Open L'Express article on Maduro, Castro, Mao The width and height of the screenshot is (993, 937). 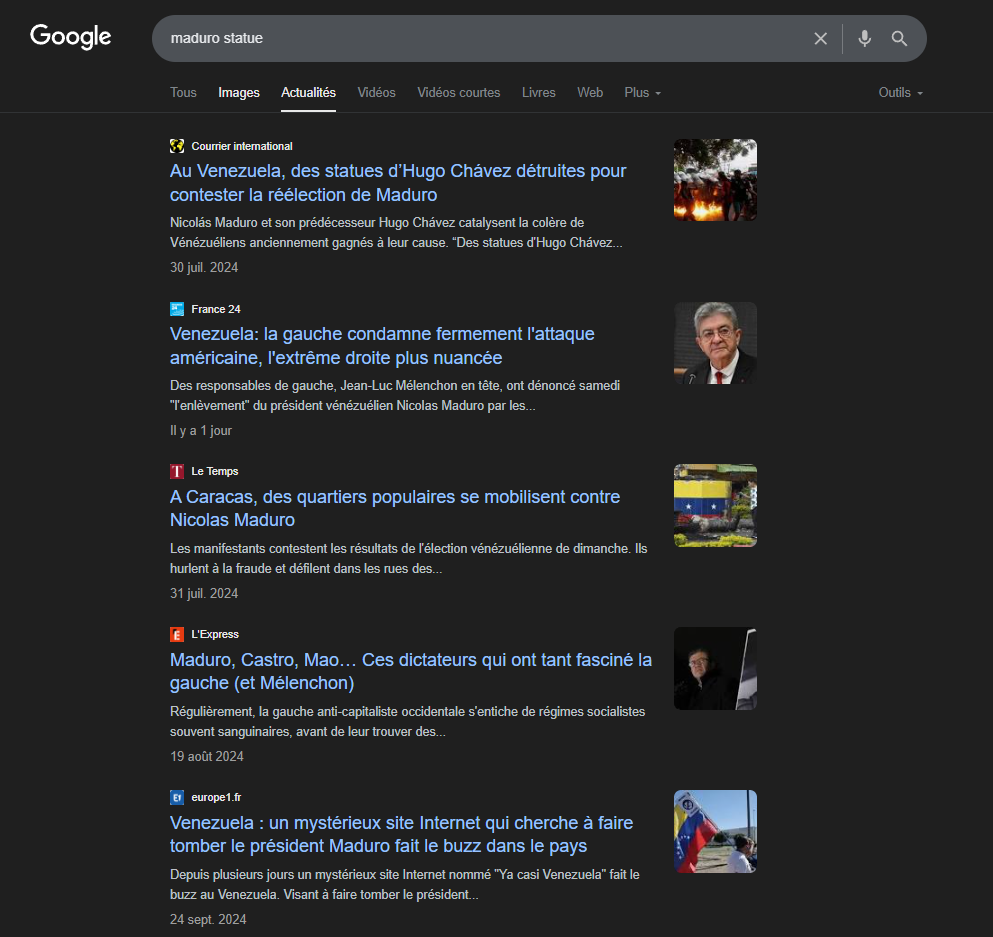coord(410,671)
